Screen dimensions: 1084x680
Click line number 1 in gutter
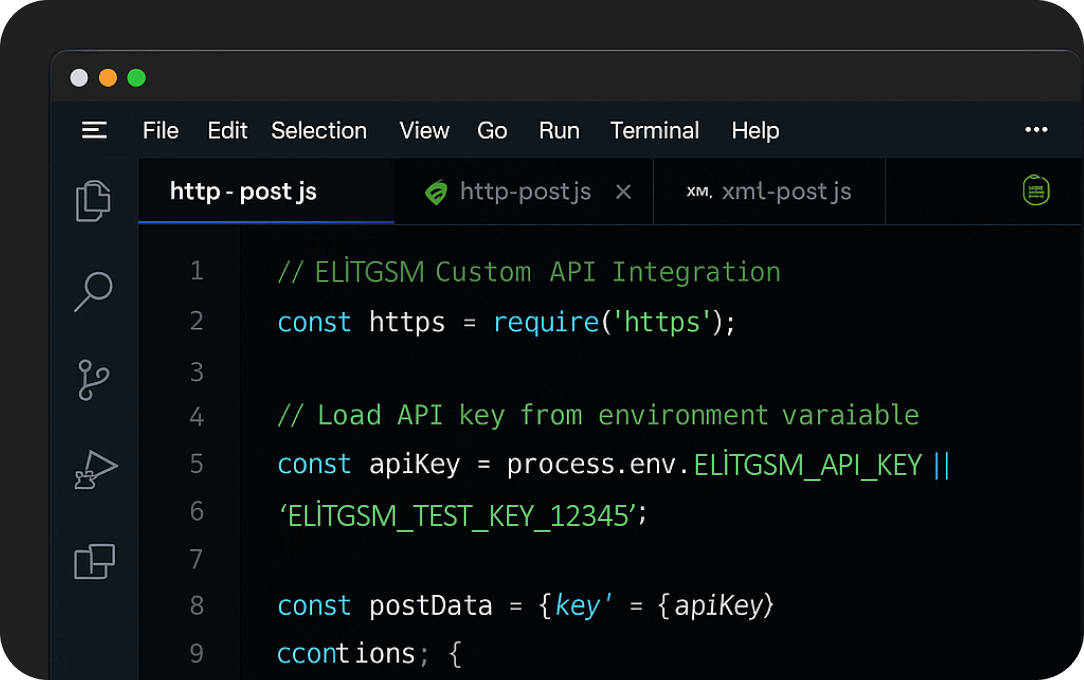[197, 270]
